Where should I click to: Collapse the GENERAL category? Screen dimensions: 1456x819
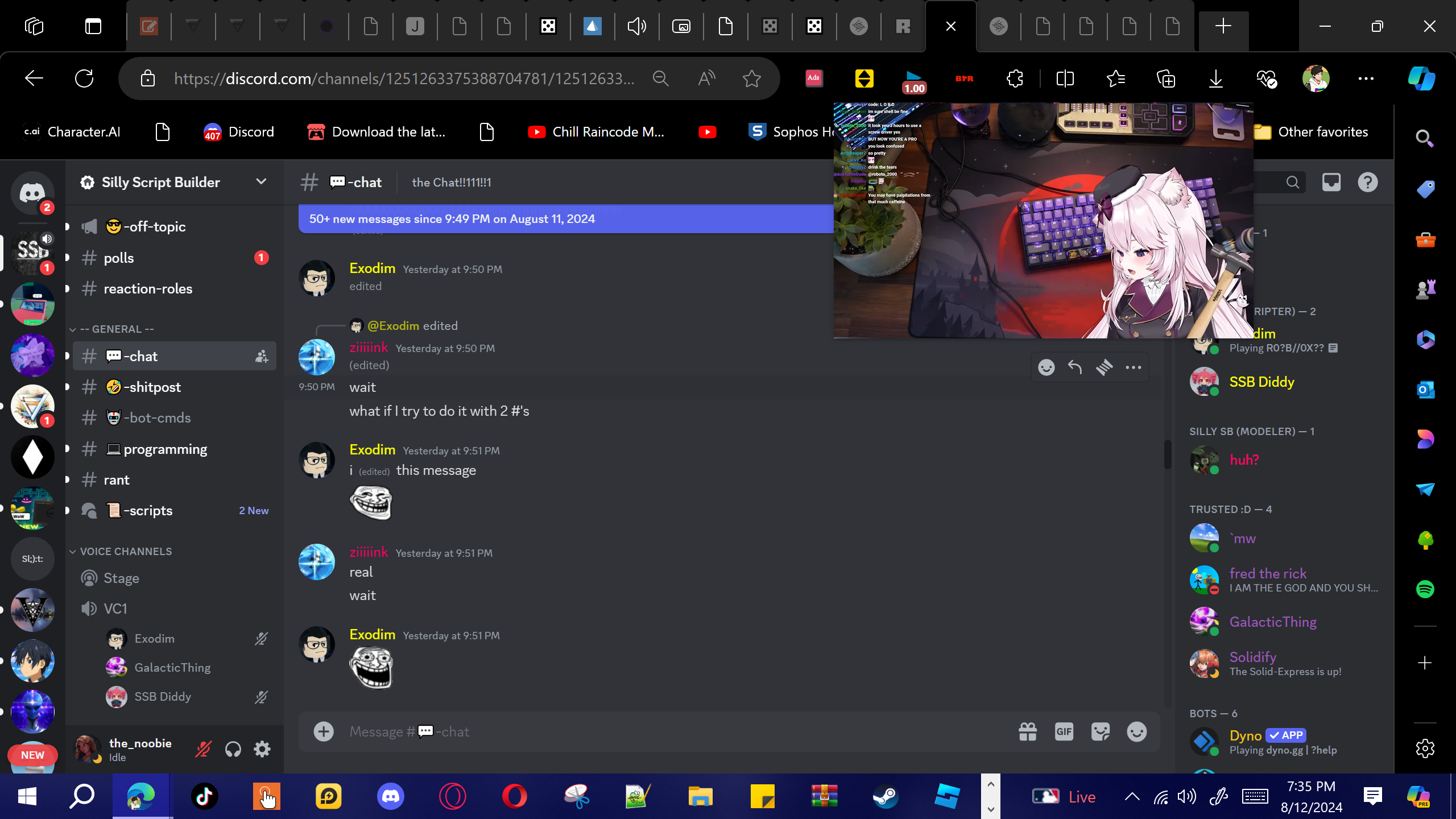[117, 329]
